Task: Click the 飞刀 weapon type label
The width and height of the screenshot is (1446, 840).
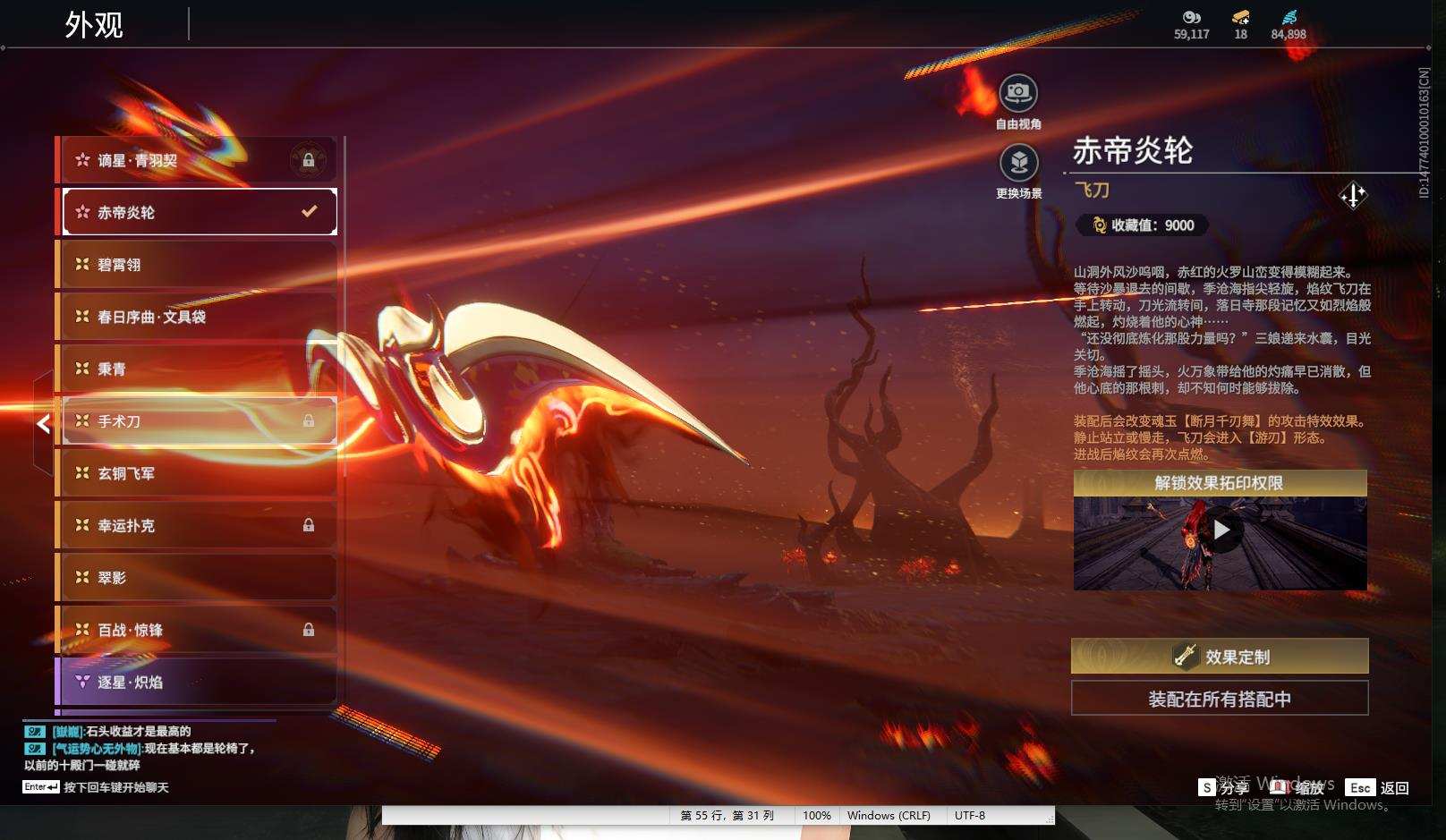Action: [1092, 190]
